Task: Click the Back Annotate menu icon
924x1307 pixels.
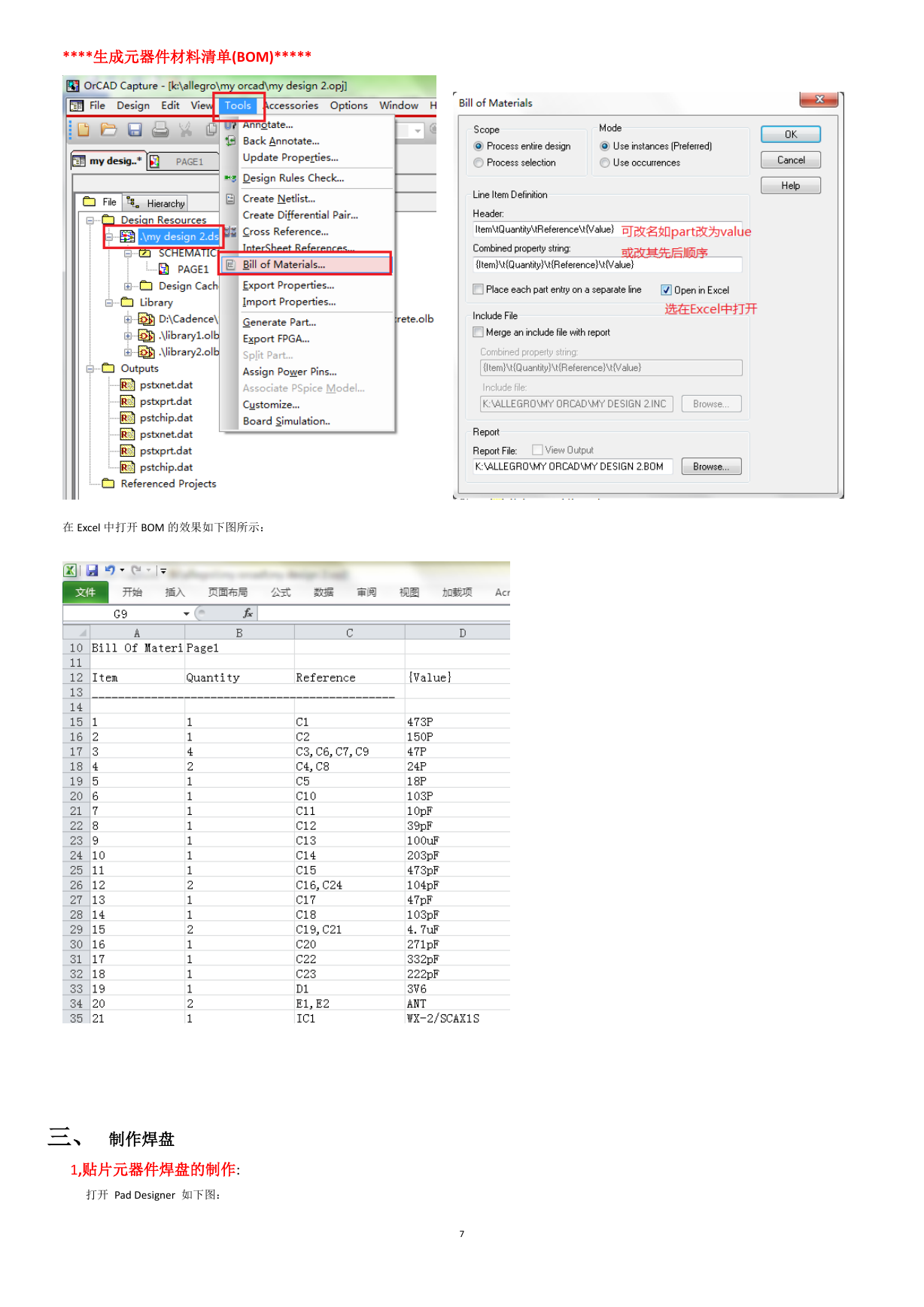Action: click(x=231, y=141)
